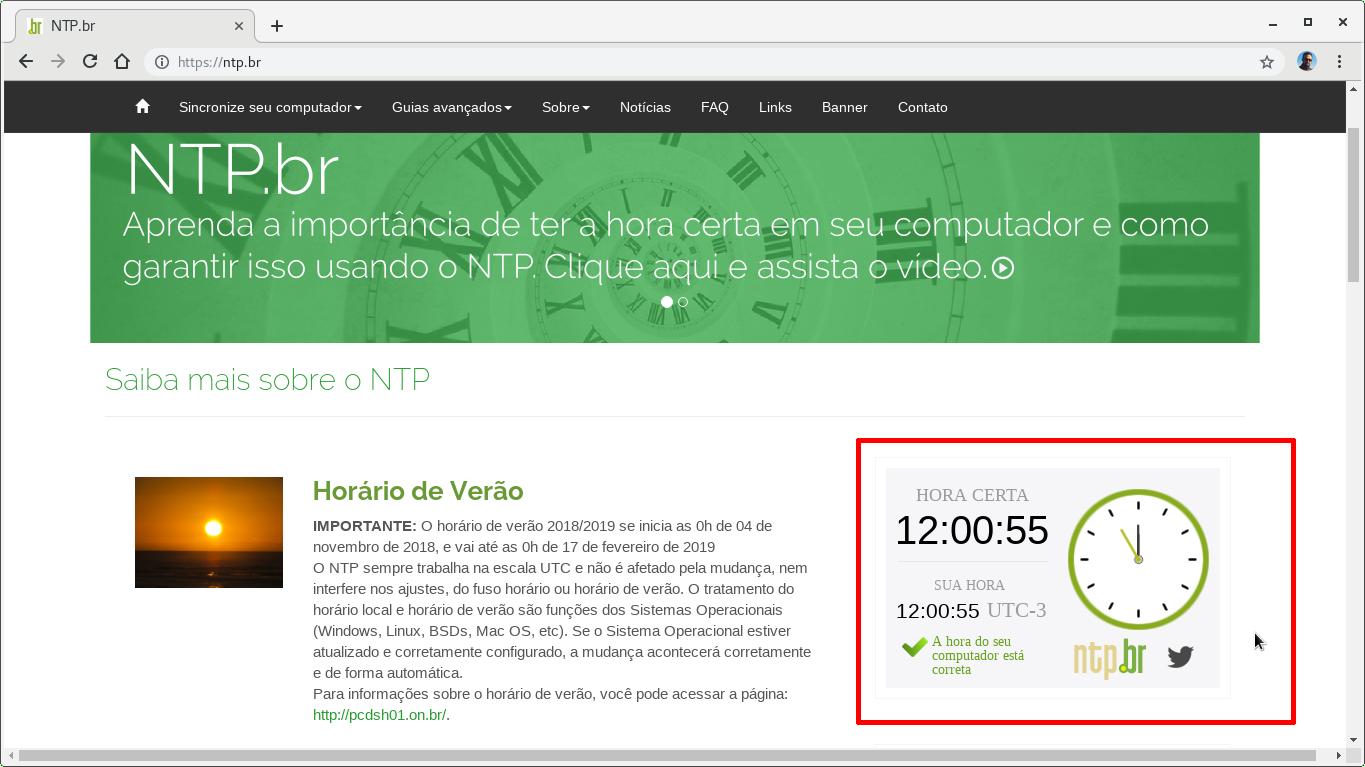
Task: Switch to the NTP.br browser tab
Action: [136, 26]
